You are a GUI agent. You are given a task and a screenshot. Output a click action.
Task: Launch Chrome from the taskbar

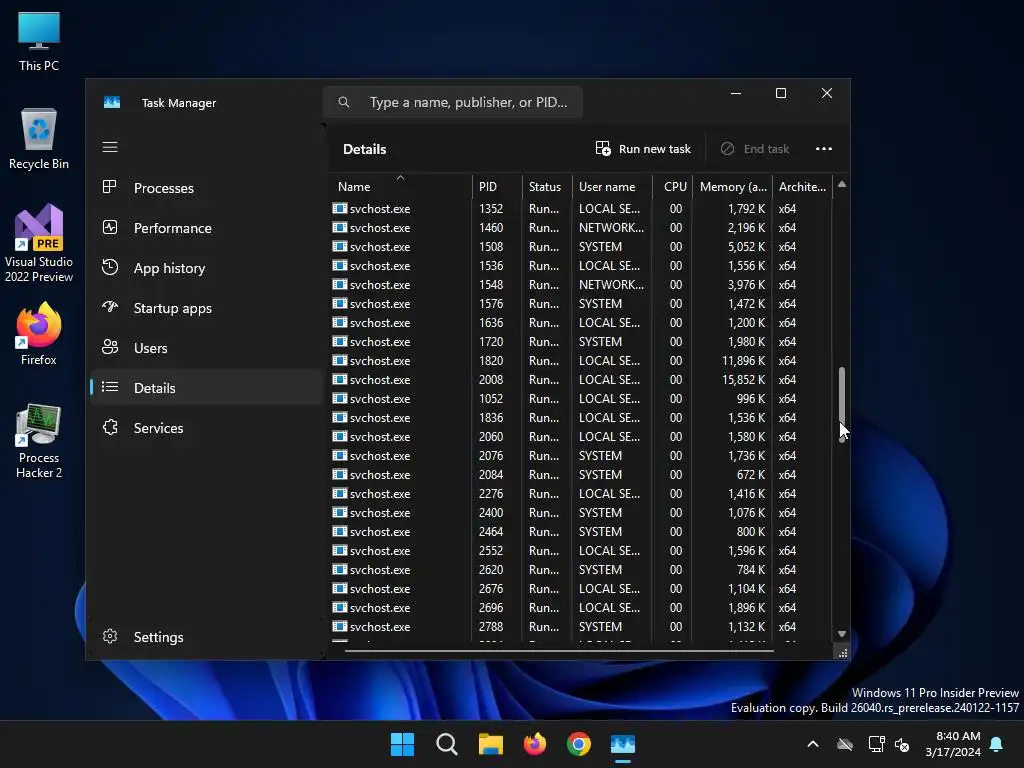click(x=579, y=744)
